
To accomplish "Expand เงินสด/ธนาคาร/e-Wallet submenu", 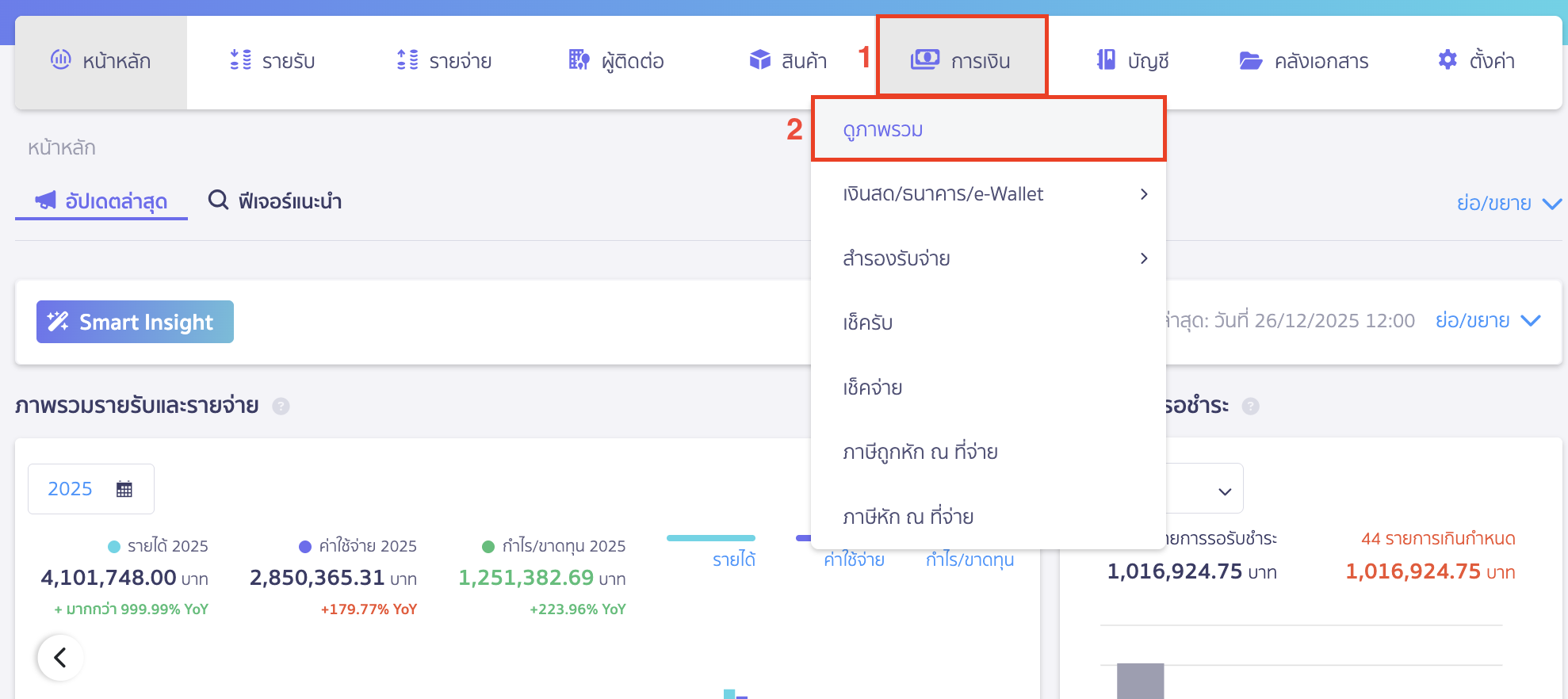I will [1144, 194].
